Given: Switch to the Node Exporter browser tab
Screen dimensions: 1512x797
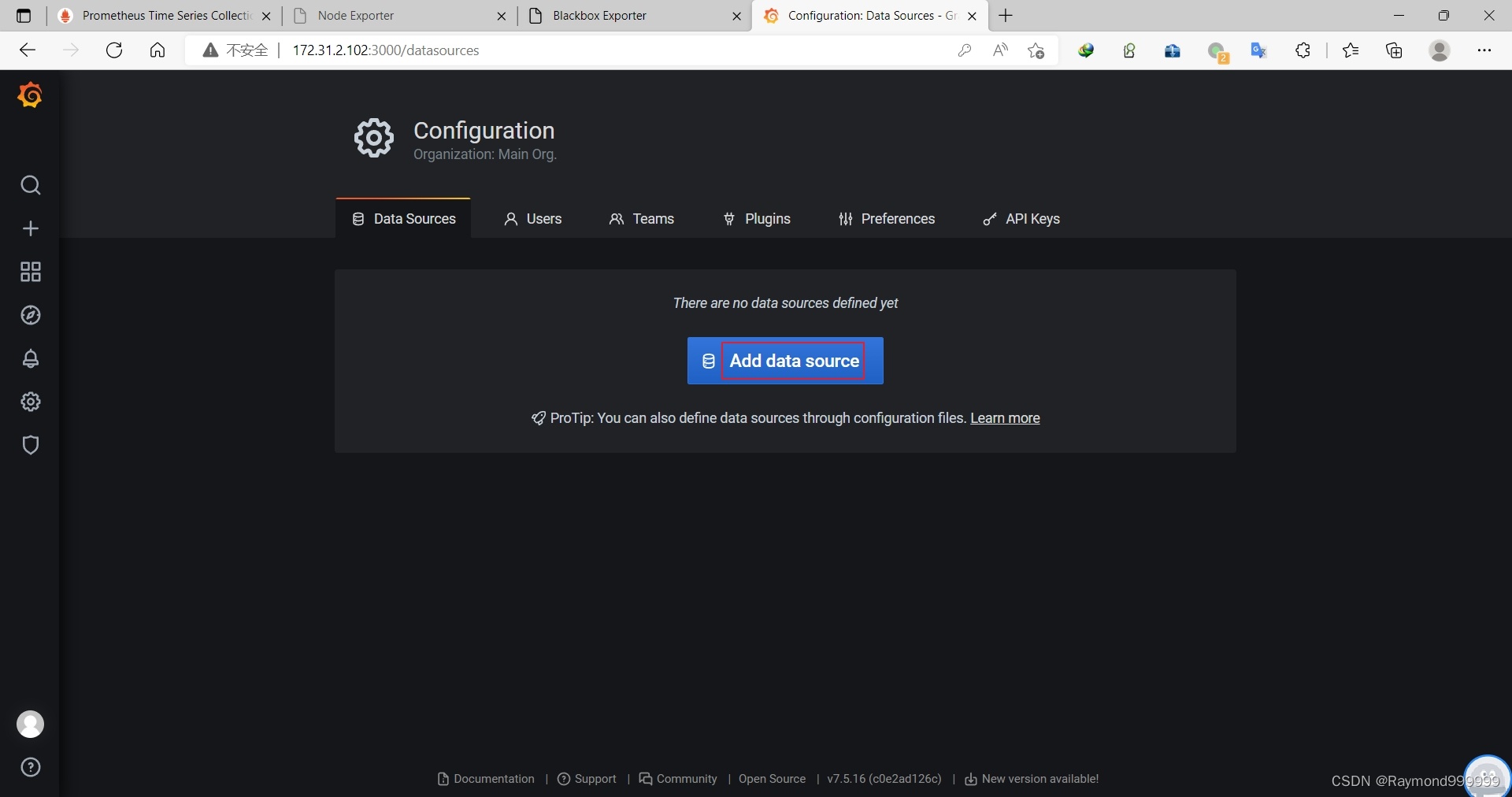Looking at the screenshot, I should (x=400, y=16).
